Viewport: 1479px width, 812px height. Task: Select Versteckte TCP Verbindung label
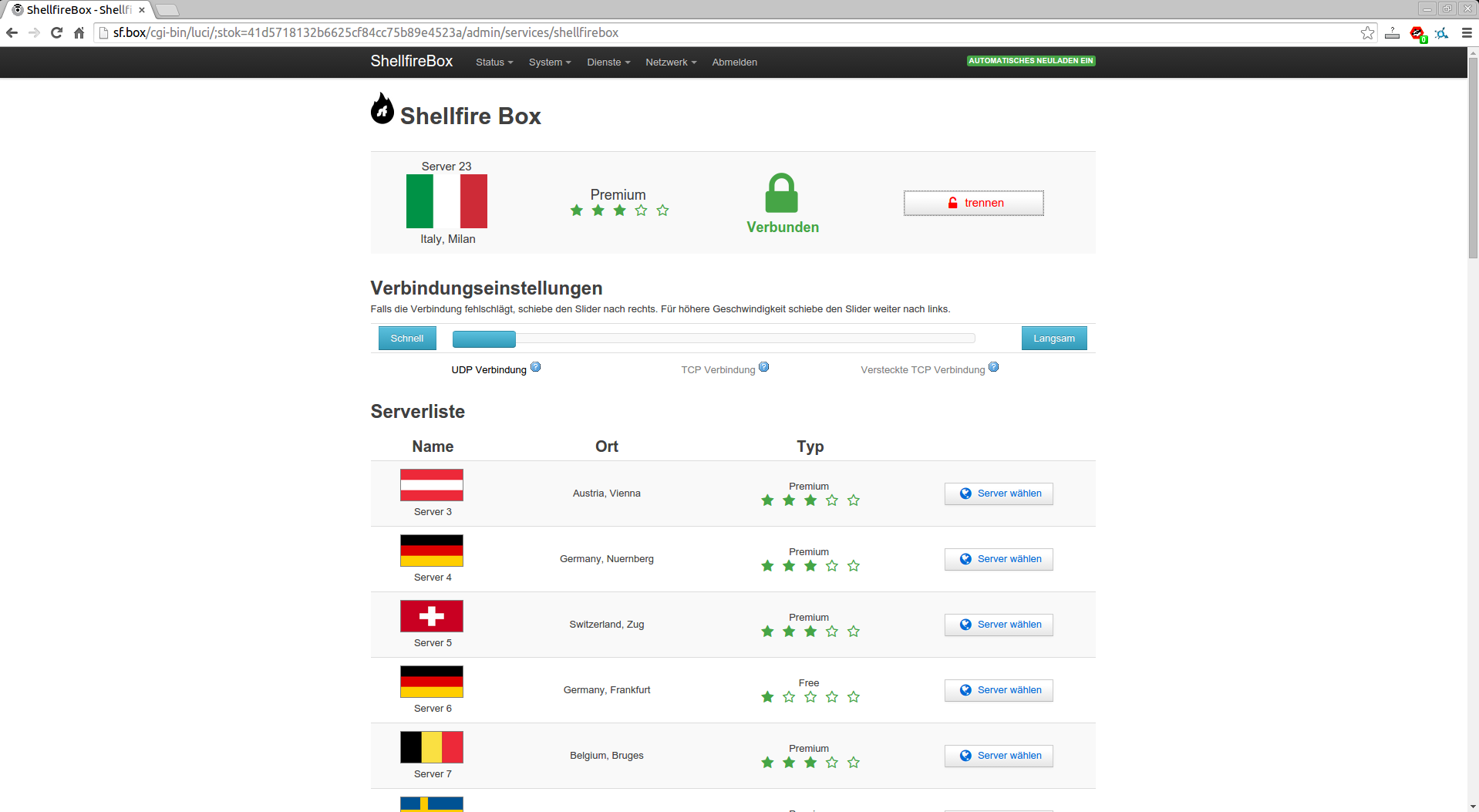[923, 370]
